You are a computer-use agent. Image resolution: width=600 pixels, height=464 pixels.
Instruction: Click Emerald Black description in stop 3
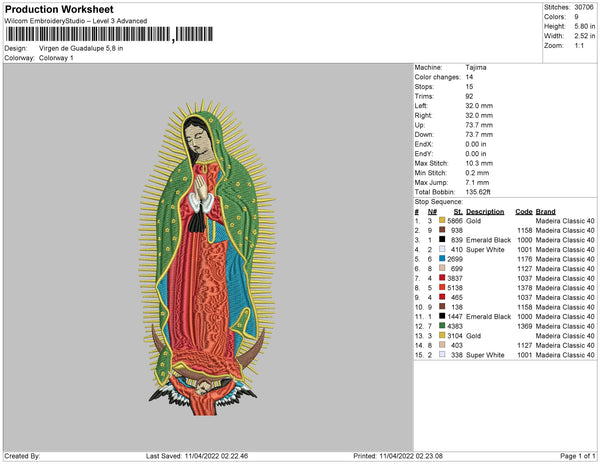488,240
